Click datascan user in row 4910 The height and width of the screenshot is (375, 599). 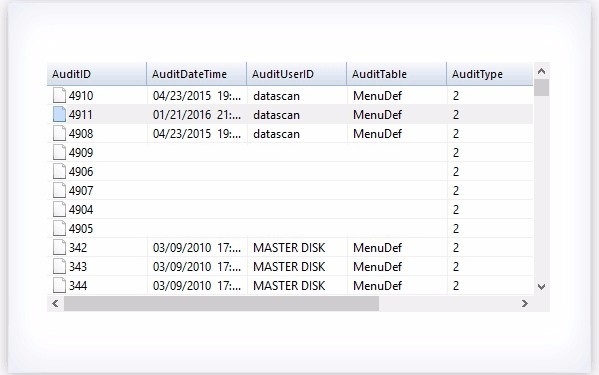(x=276, y=95)
